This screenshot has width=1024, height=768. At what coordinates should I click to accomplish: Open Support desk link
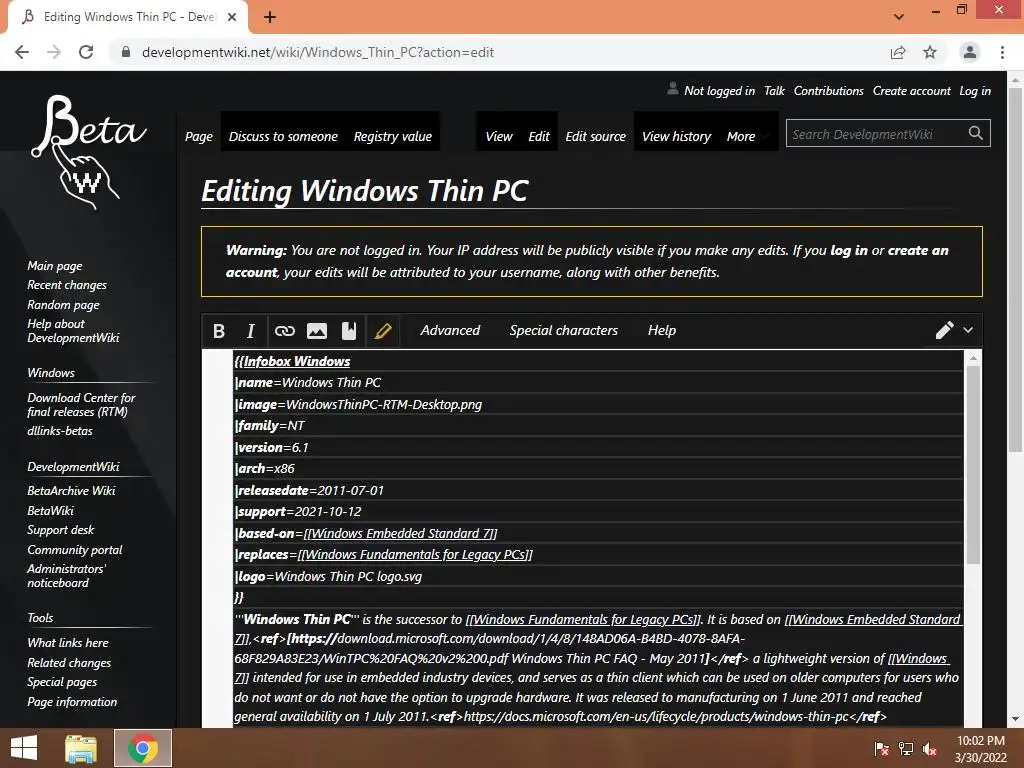pyautogui.click(x=61, y=530)
